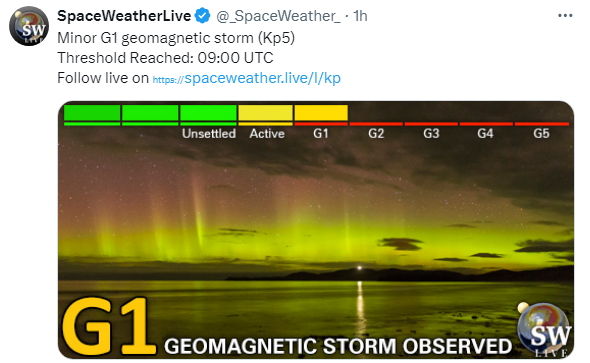Click the @_SpaceWeather_ handle
Screen dimensions: 590x363
tap(278, 16)
